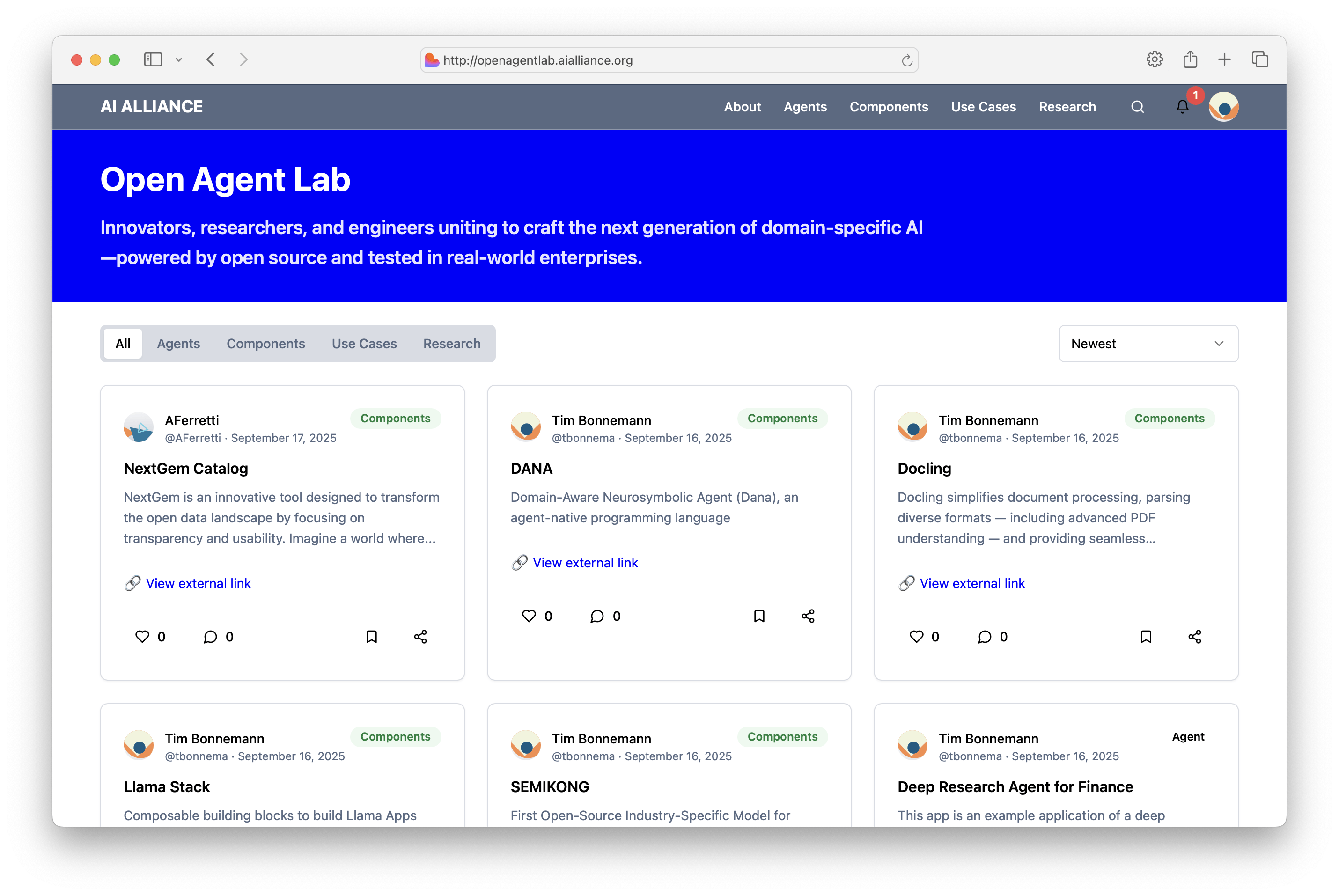This screenshot has height=896, width=1339.
Task: Go to the Research nav link
Action: point(1067,107)
